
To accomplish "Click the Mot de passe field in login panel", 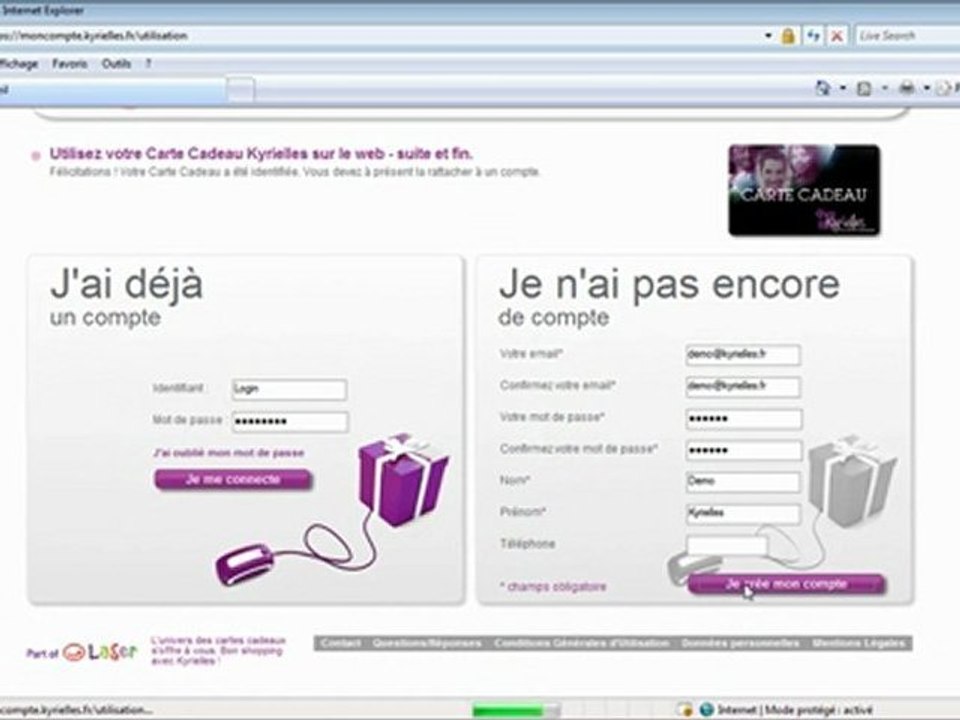I will tap(290, 421).
